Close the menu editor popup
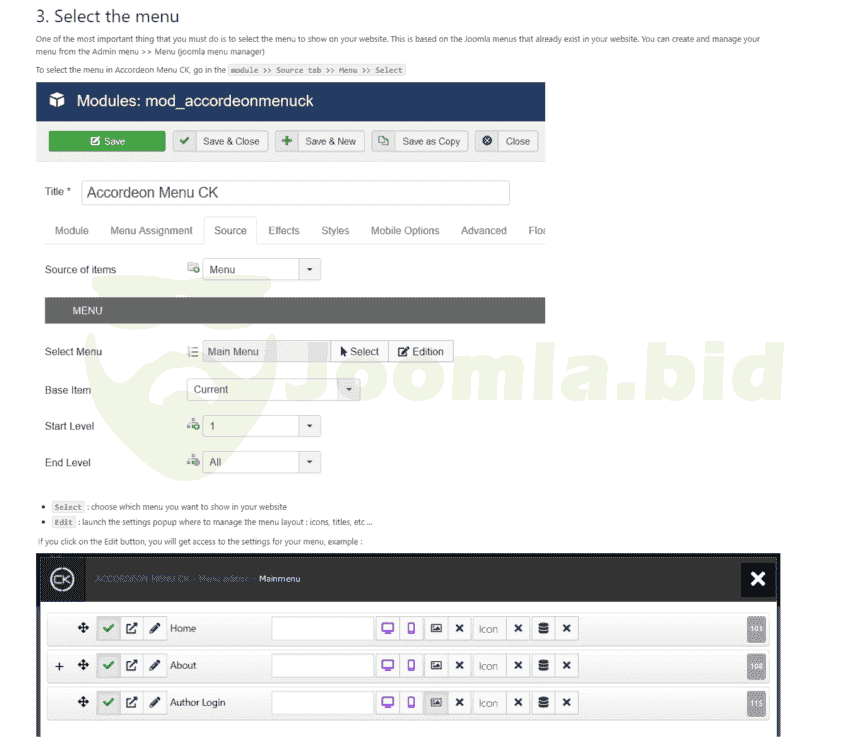Screen dimensions: 850x754 pyautogui.click(x=757, y=579)
